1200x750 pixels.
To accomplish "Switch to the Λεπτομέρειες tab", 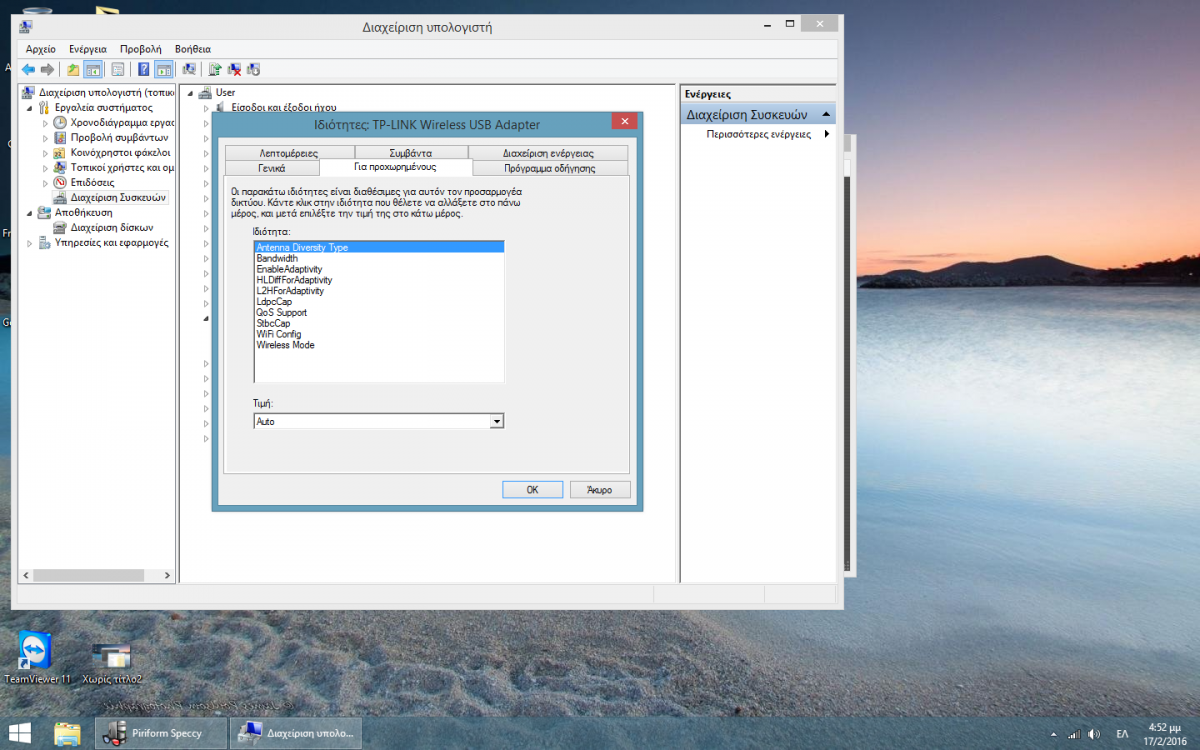I will point(288,153).
